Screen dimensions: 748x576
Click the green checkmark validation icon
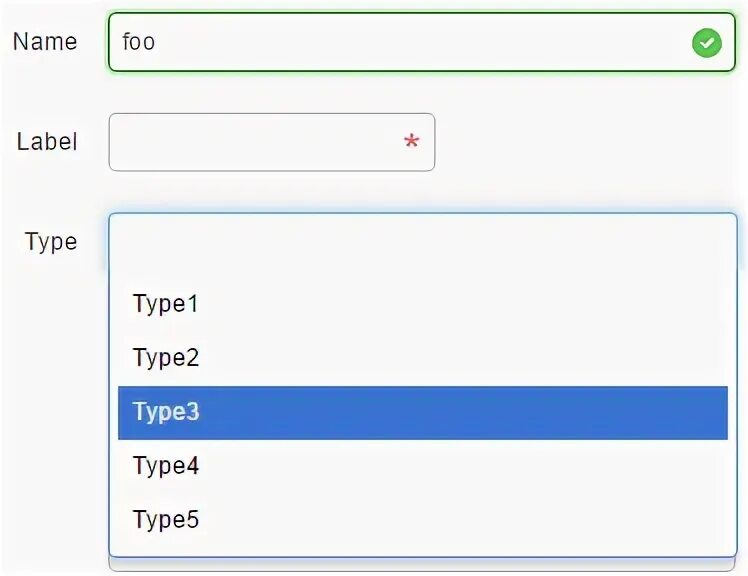pyautogui.click(x=706, y=43)
